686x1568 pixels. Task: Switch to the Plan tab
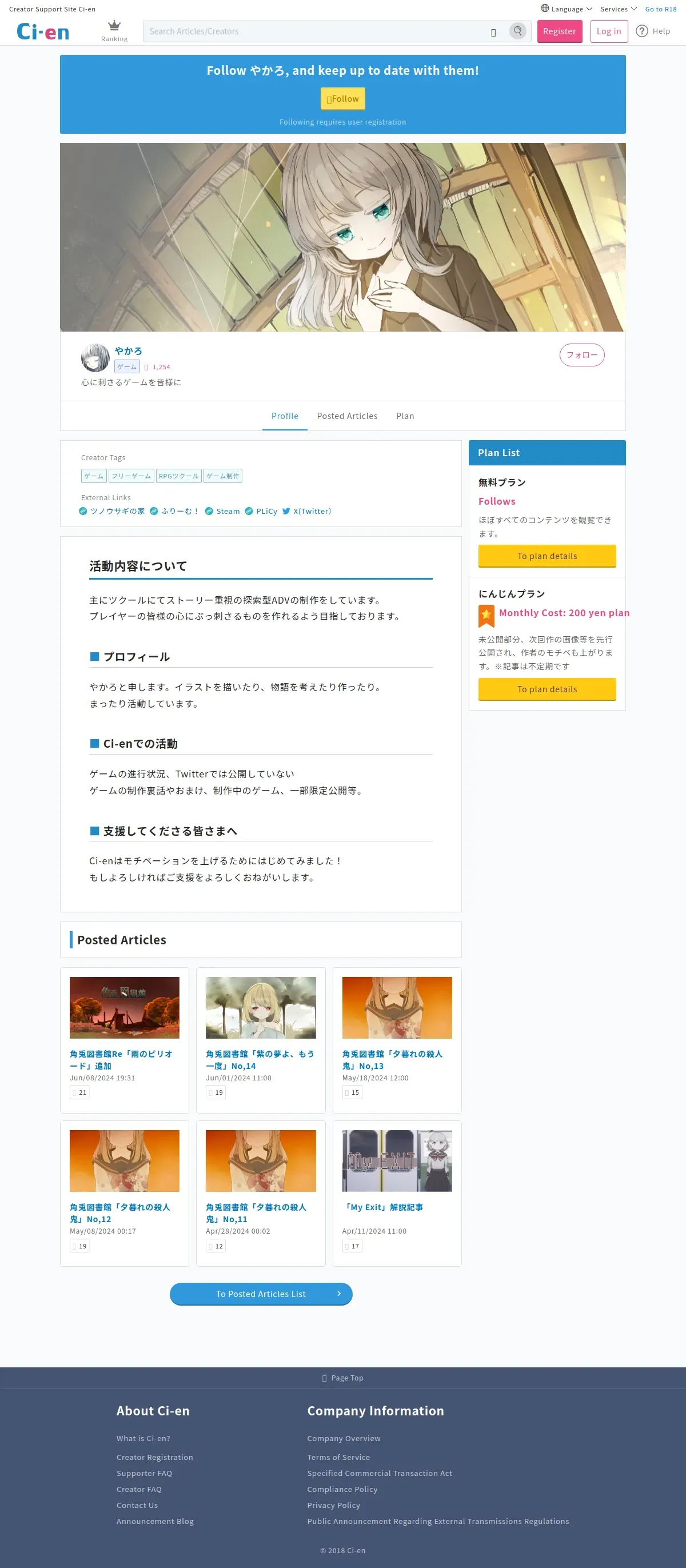405,416
